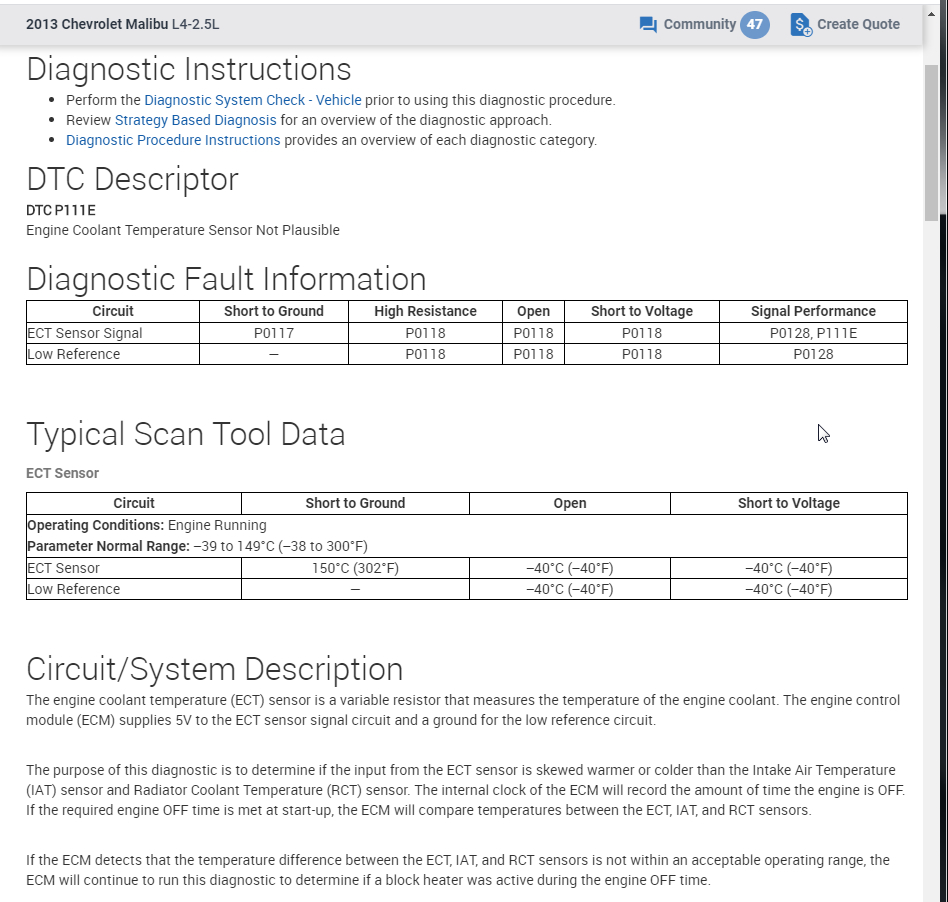Click the Create Quote dollar document icon
This screenshot has height=902, width=948.
801,25
